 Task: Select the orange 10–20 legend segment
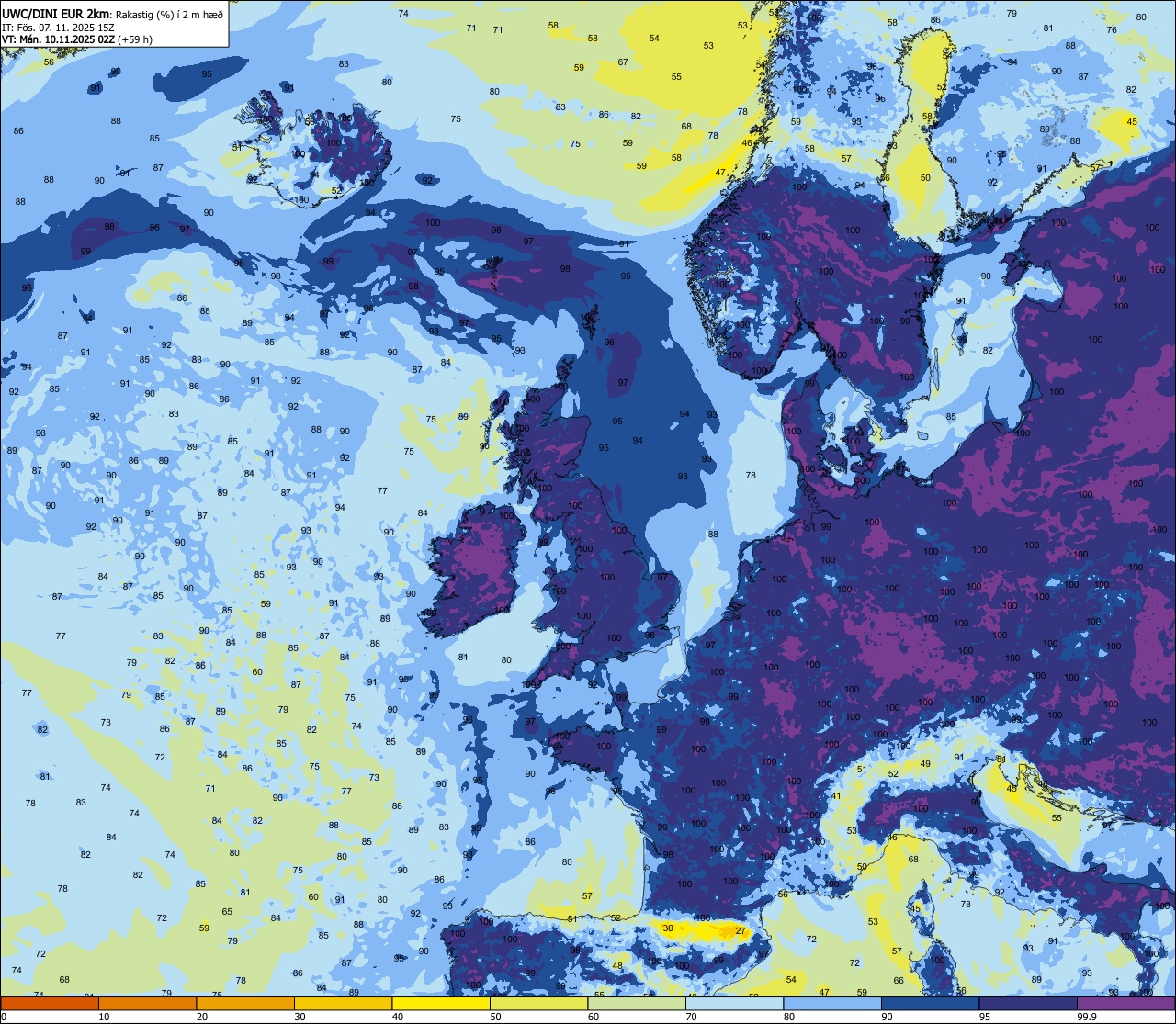tap(147, 1003)
